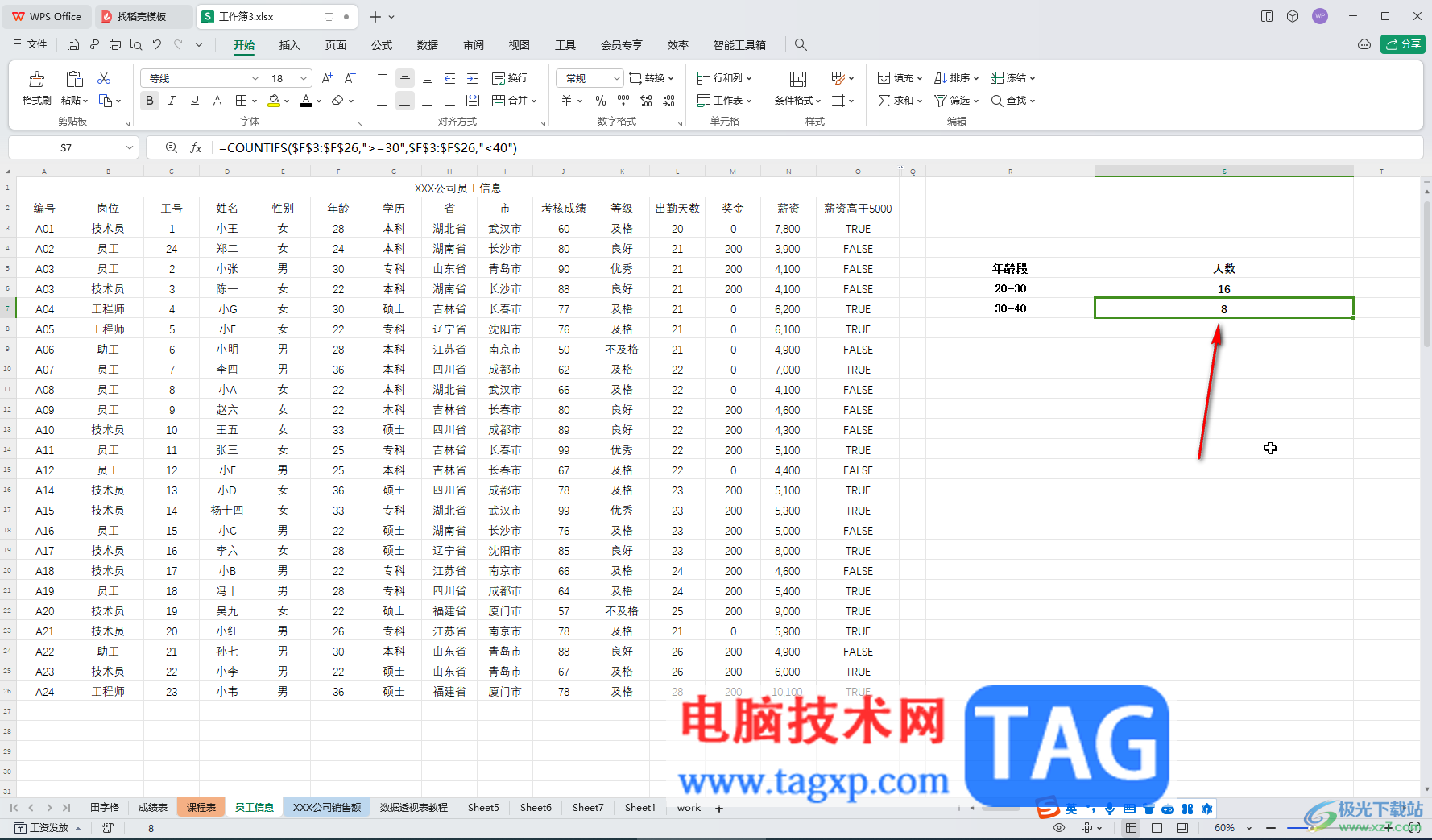Toggle Underline formatting button
The height and width of the screenshot is (840, 1432).
tap(194, 101)
